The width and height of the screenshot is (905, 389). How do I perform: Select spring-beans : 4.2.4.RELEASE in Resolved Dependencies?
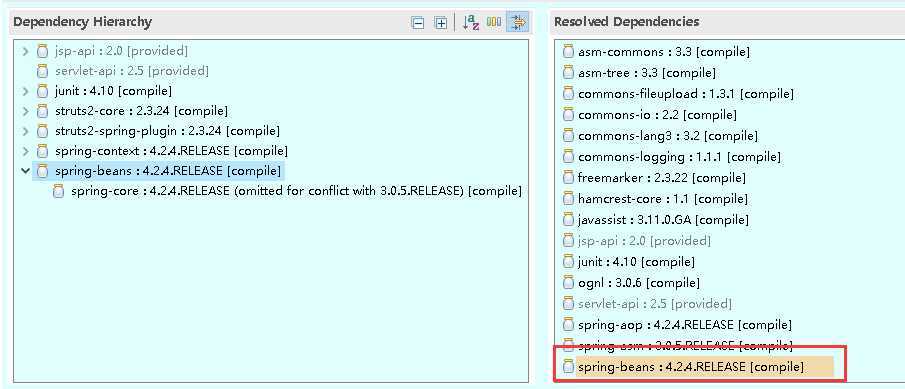691,366
